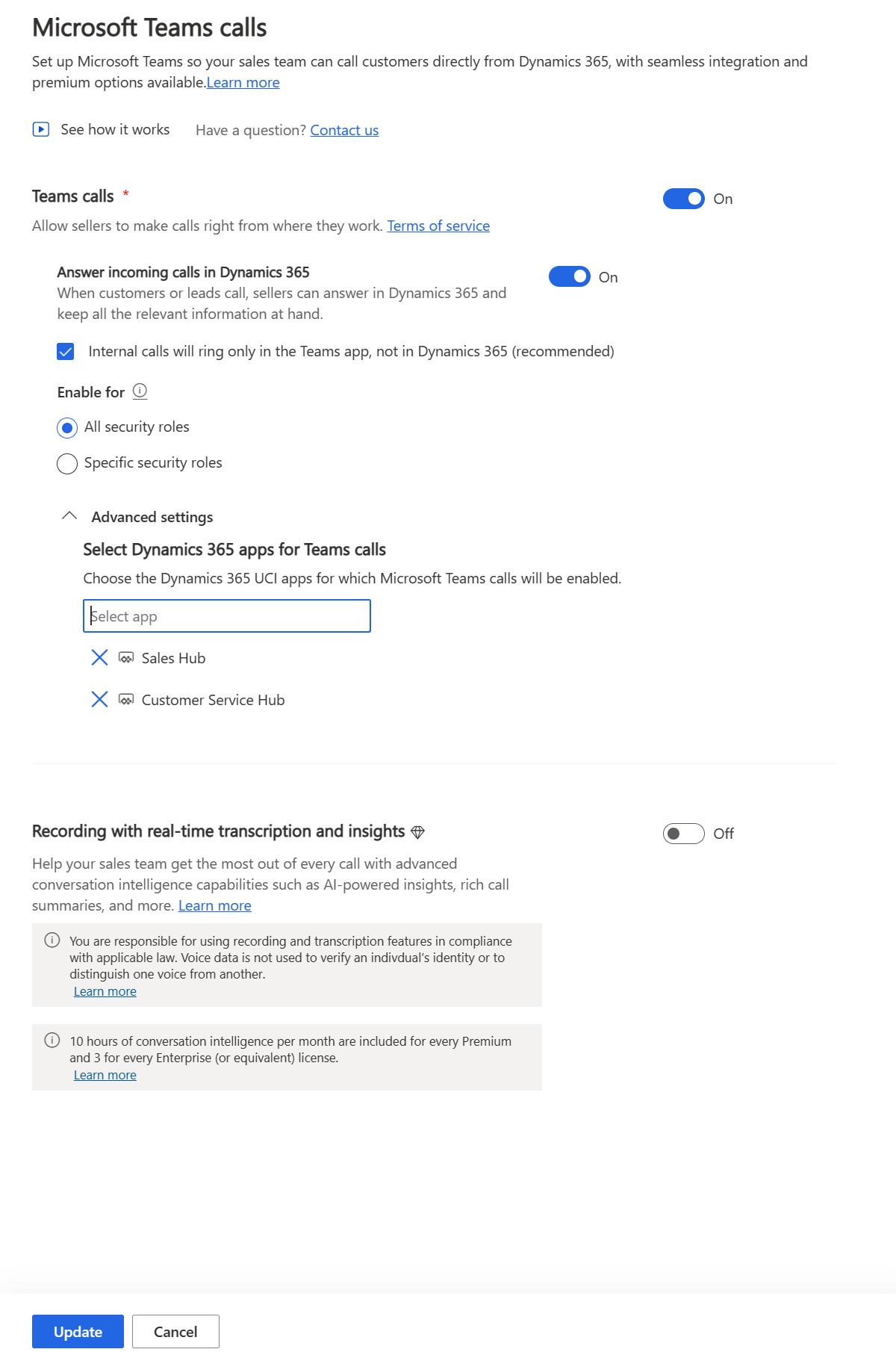Click the Contact us link
This screenshot has width=896, height=1355.
tap(344, 130)
